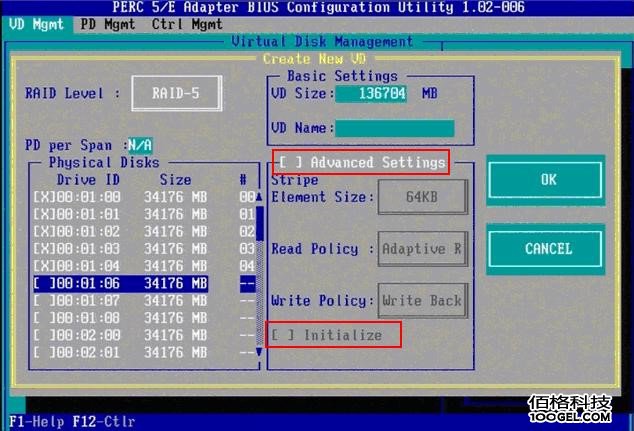The height and width of the screenshot is (431, 634).
Task: Uncheck physical disk 00:01:01
Action: click(x=44, y=214)
